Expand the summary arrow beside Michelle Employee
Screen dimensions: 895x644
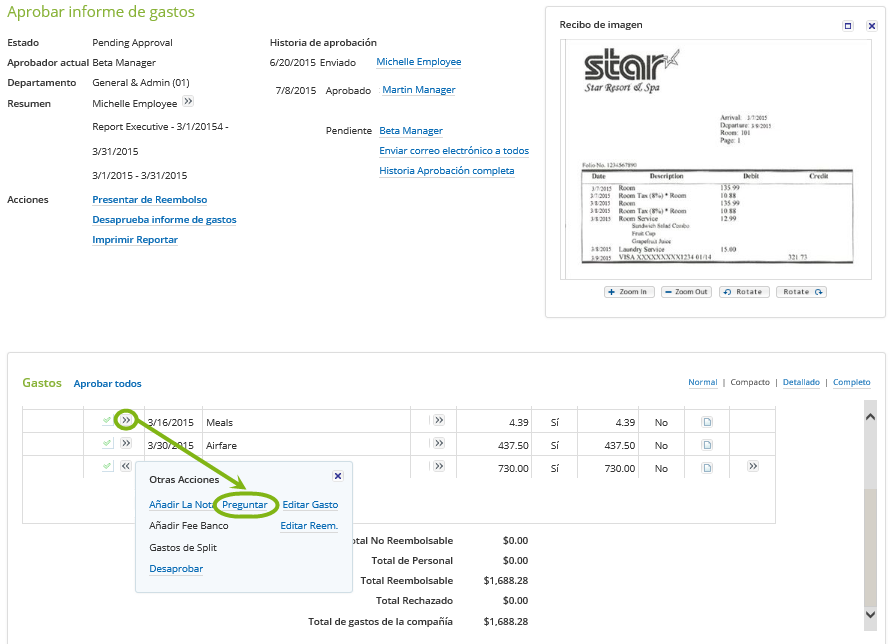coord(188,101)
